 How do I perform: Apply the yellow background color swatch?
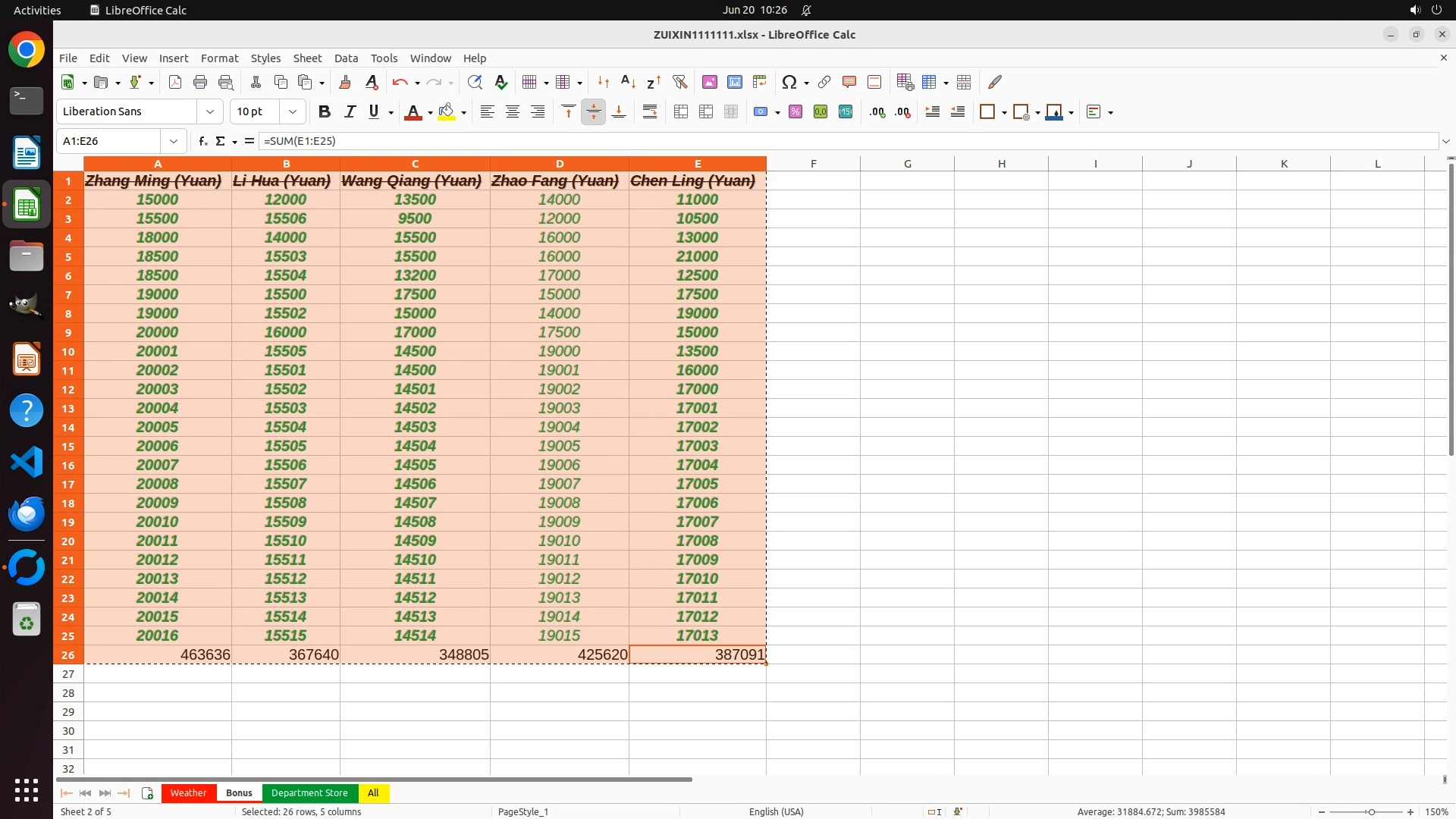point(447,112)
